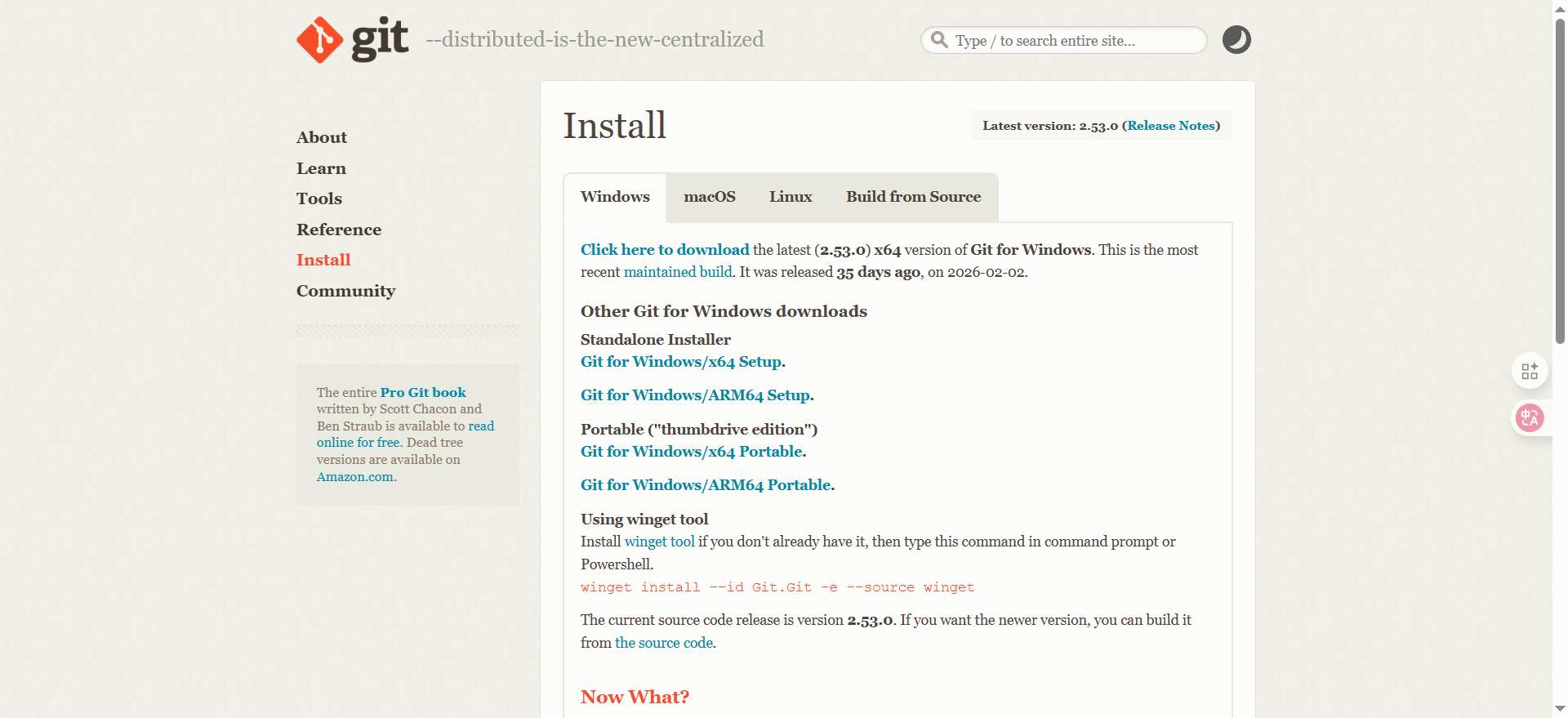
Task: Open the About sidebar page
Action: [x=322, y=137]
